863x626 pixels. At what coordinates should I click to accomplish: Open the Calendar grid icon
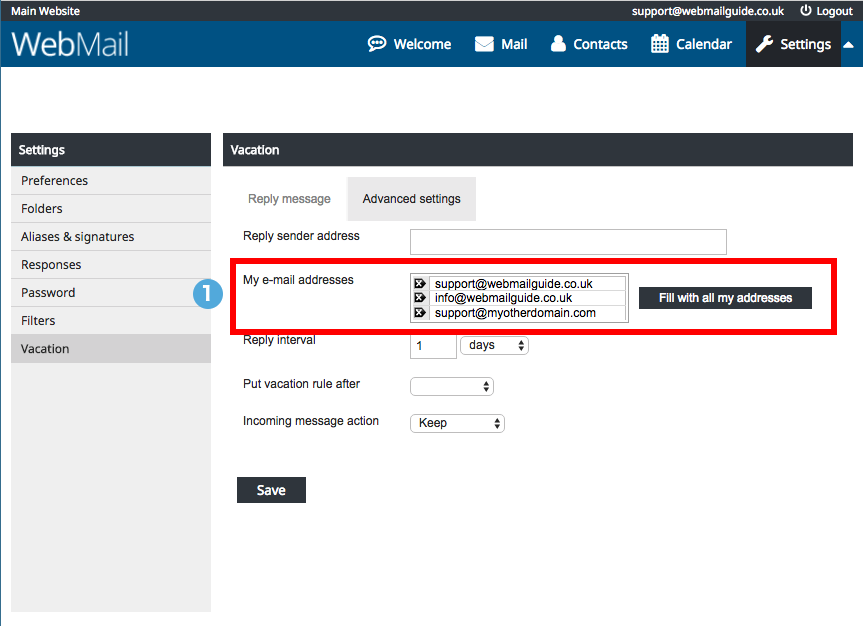[659, 43]
